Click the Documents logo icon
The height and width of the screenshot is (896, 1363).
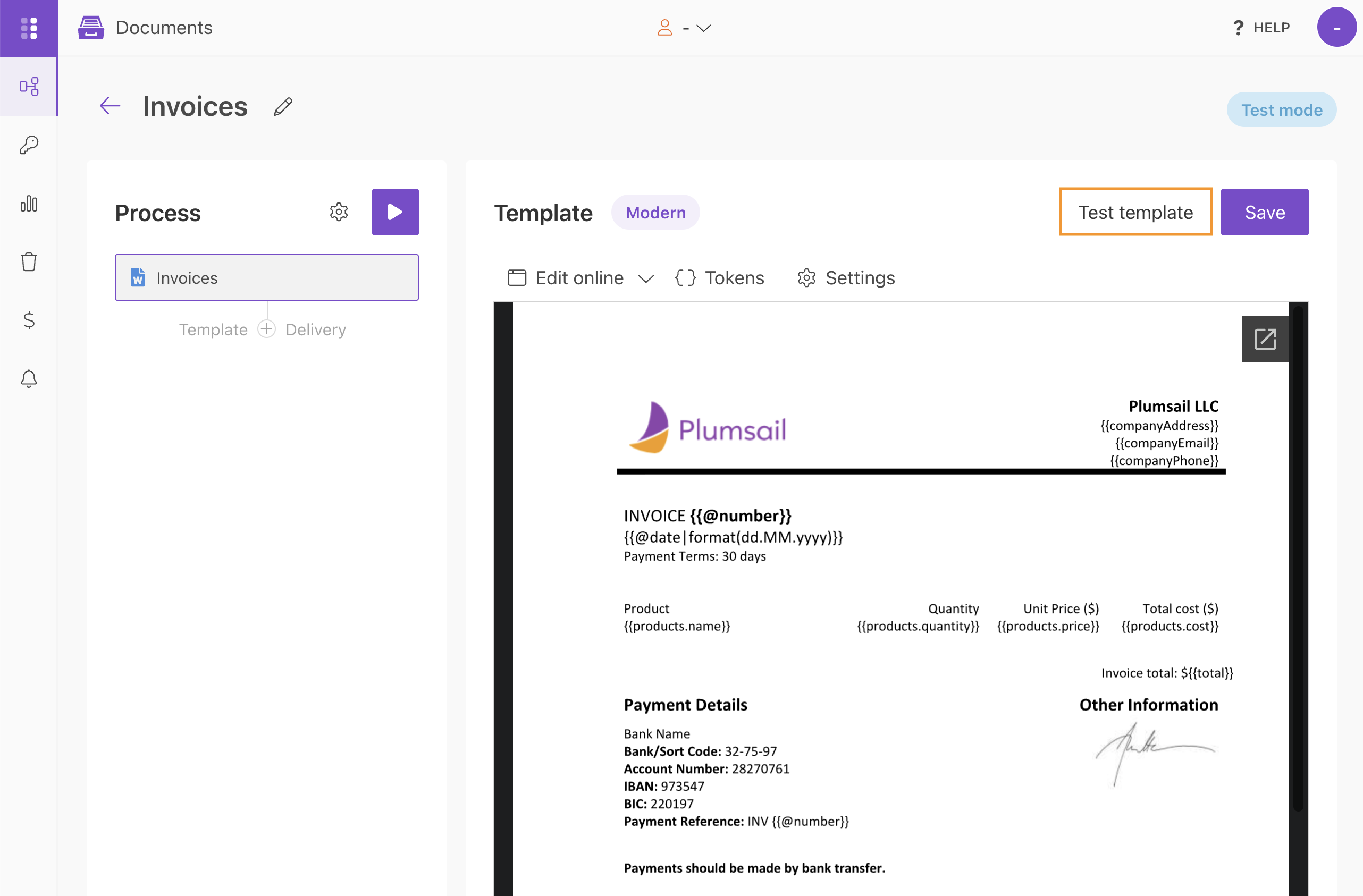tap(91, 28)
